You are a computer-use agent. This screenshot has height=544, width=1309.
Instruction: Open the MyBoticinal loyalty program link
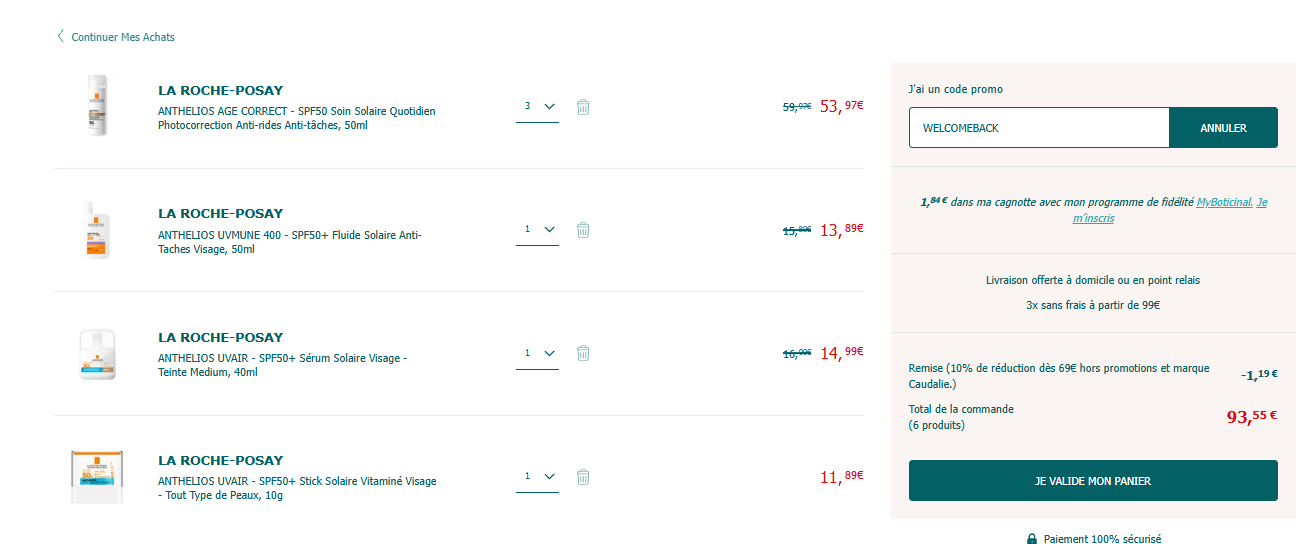click(x=1224, y=202)
